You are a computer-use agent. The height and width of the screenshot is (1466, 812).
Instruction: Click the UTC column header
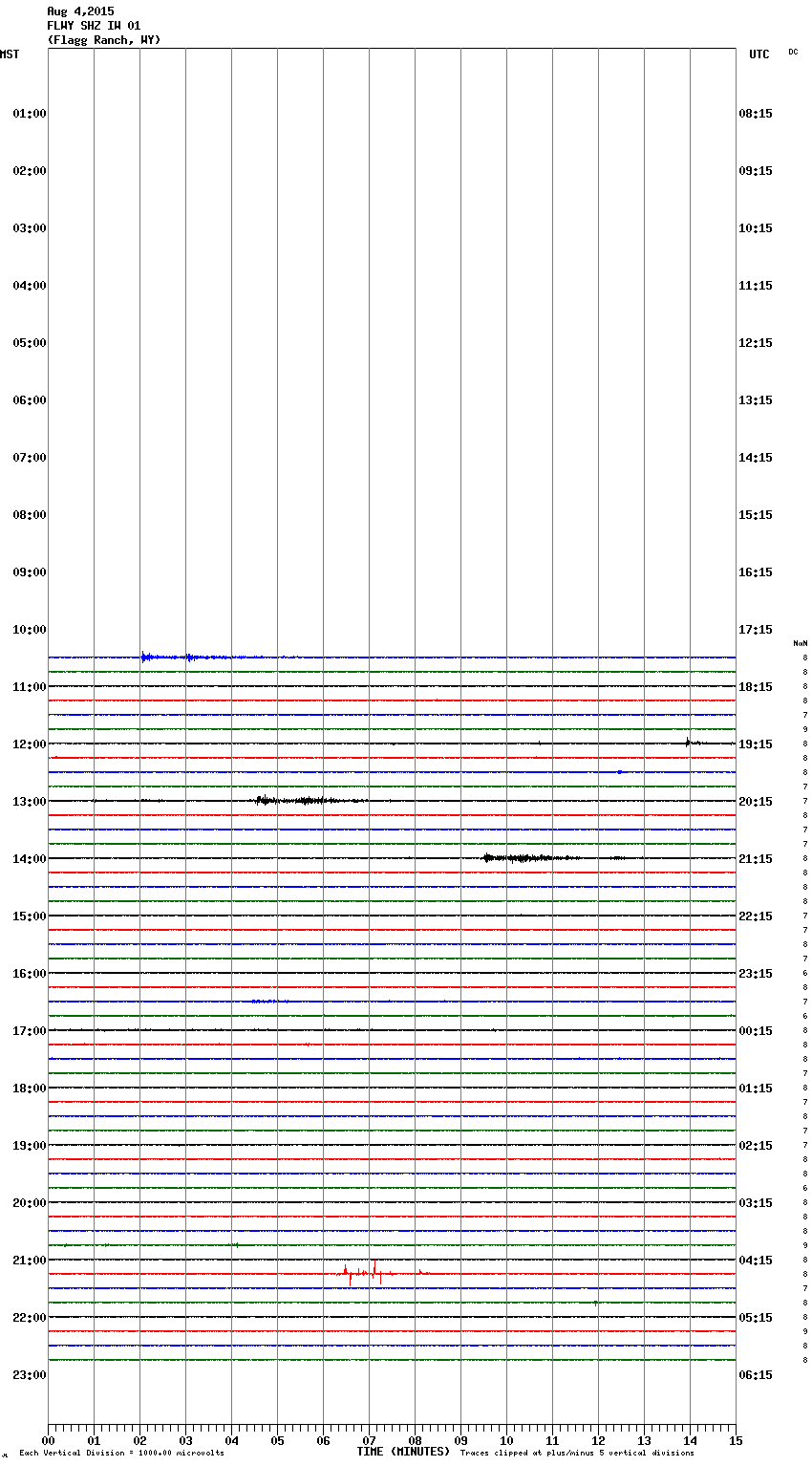click(x=759, y=54)
